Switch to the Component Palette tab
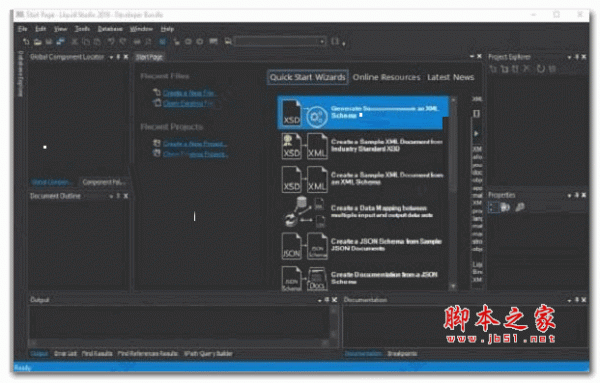The width and height of the screenshot is (600, 383). pos(104,182)
